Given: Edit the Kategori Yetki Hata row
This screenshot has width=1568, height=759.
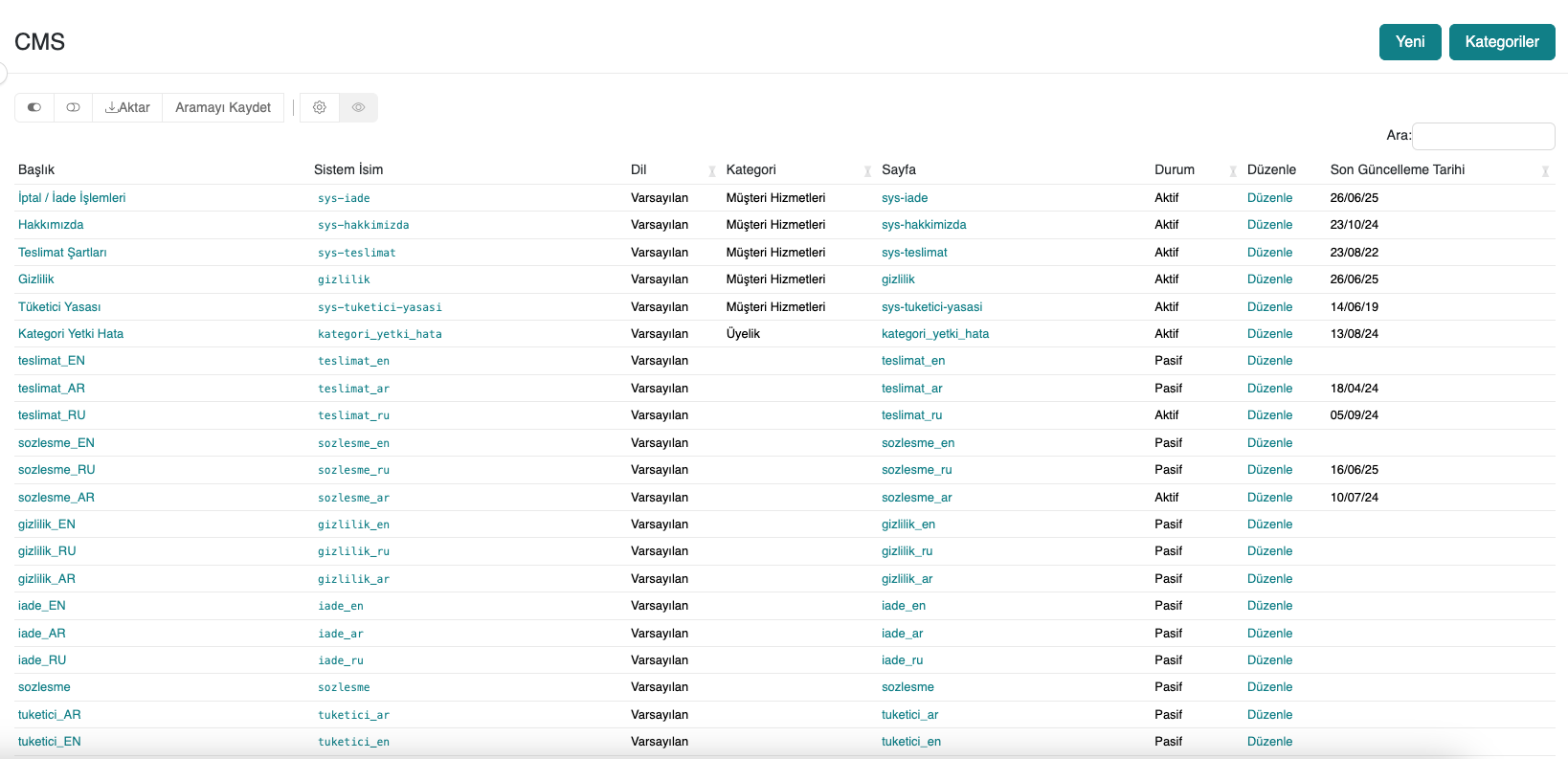Looking at the screenshot, I should click(1269, 334).
